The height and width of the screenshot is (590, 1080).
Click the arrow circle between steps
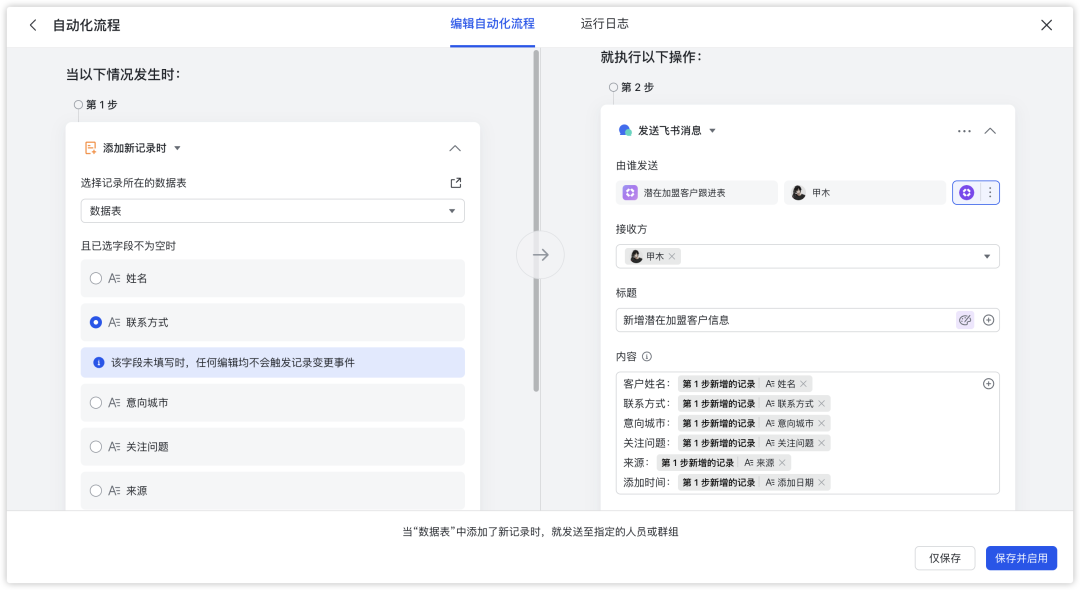tap(541, 255)
